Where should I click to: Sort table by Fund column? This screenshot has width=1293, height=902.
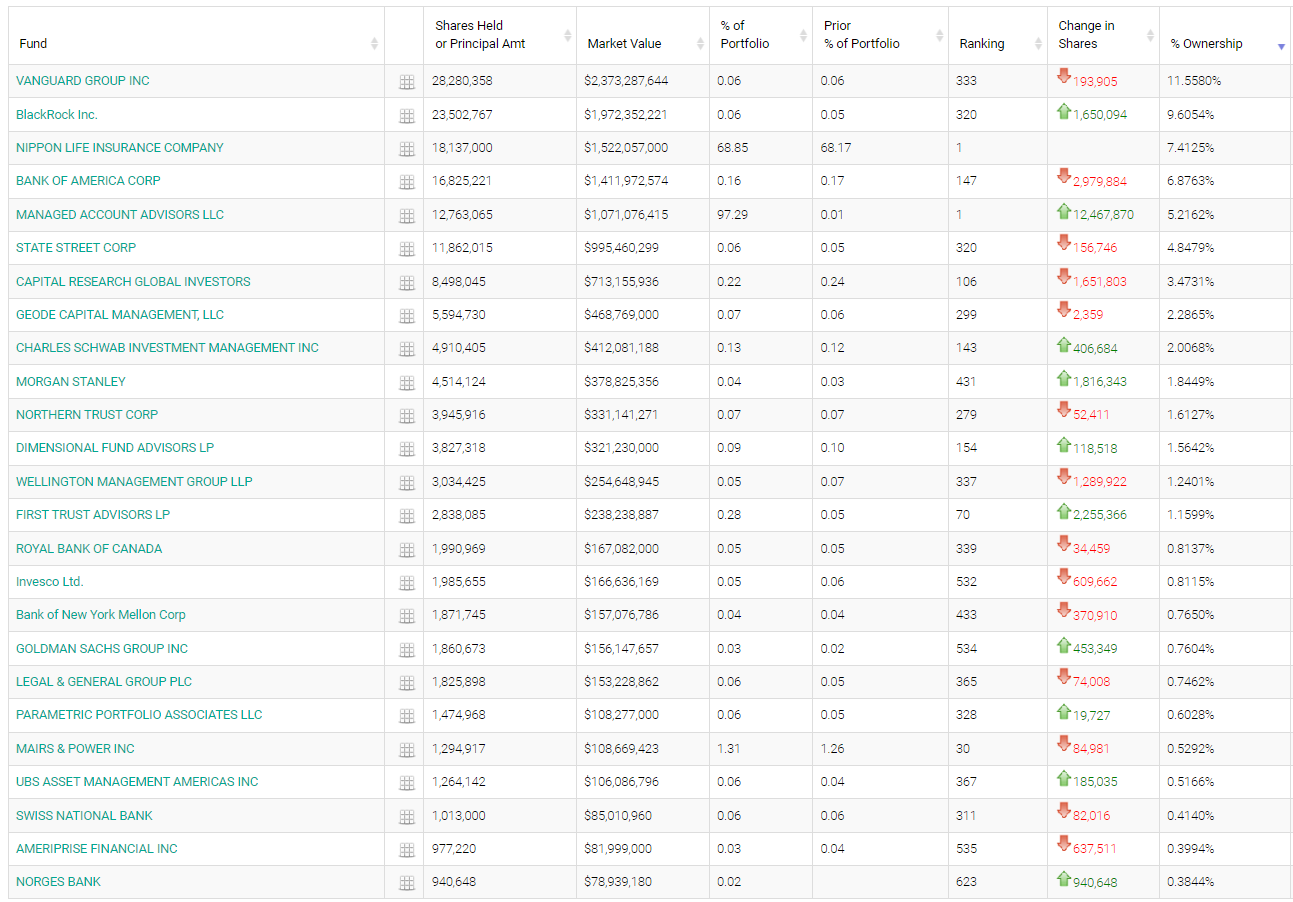pos(198,36)
